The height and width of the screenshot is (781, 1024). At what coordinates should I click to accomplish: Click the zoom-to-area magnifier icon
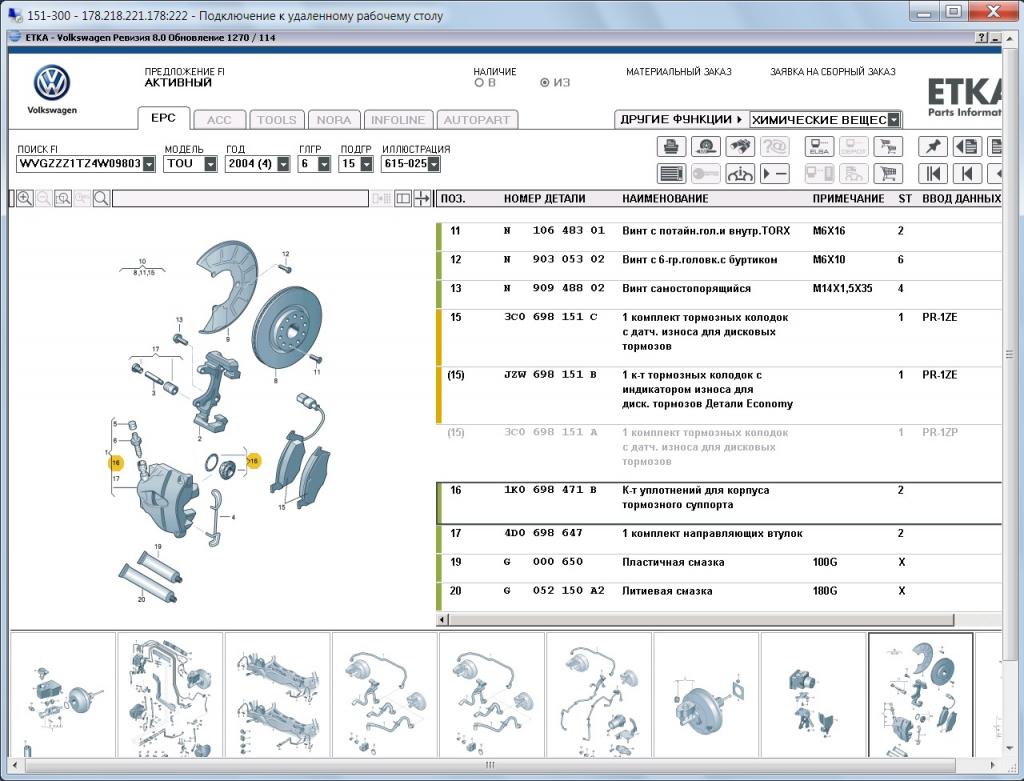tap(63, 199)
